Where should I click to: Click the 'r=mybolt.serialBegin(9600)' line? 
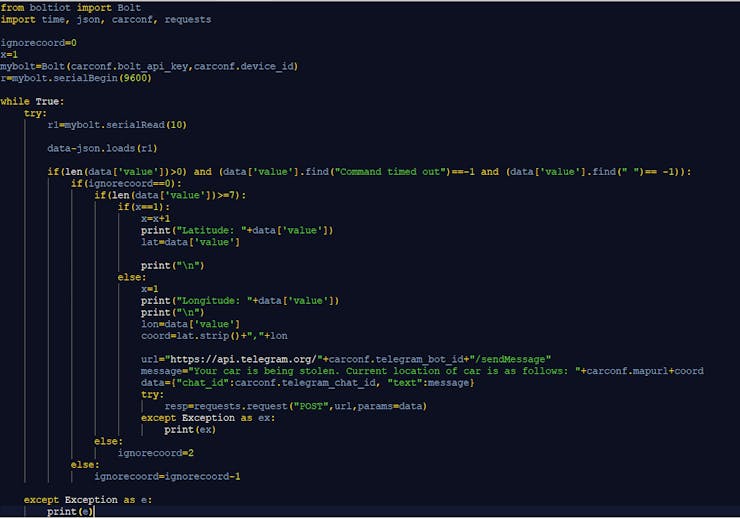coord(76,78)
